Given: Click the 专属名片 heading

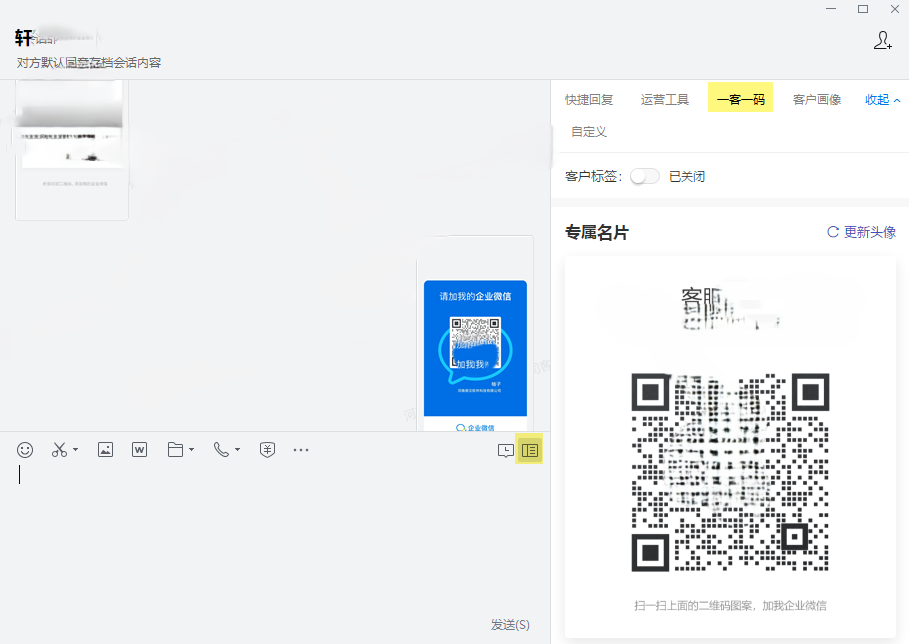Looking at the screenshot, I should 597,232.
